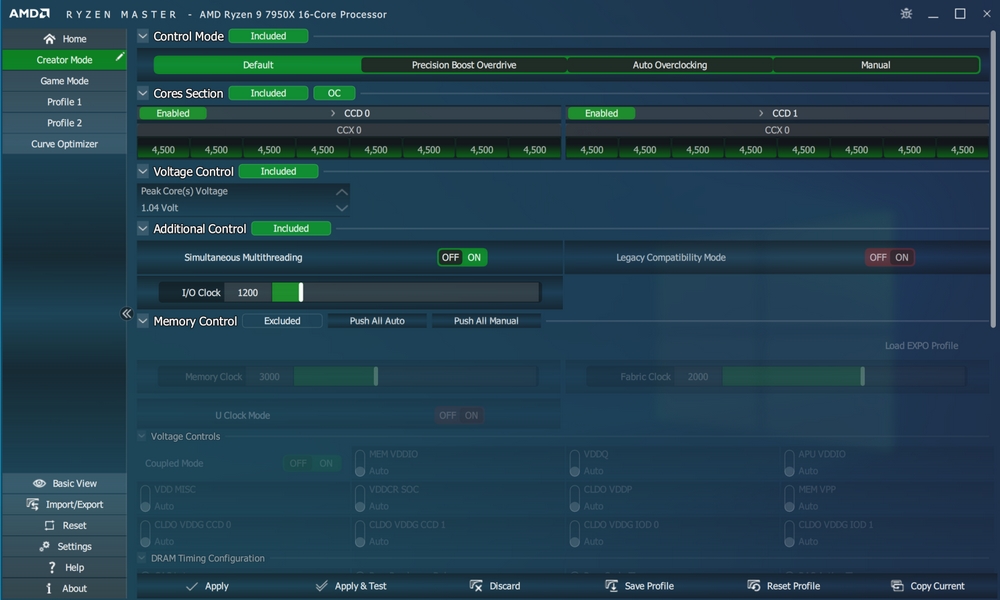
Task: Click the Fabric Clock slider handle
Action: [x=862, y=377]
